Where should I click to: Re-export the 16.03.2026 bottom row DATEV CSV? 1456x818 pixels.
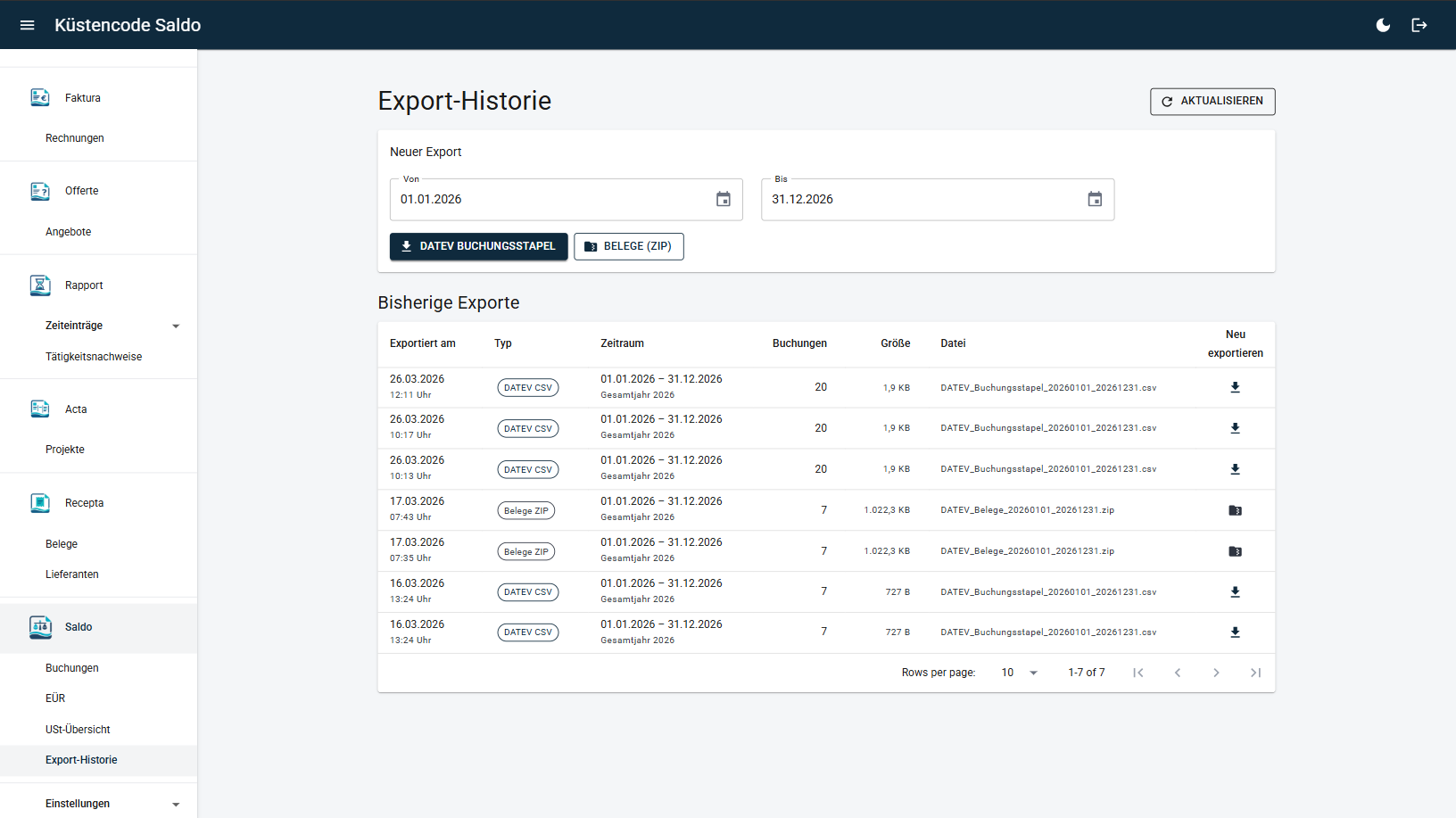click(1235, 632)
